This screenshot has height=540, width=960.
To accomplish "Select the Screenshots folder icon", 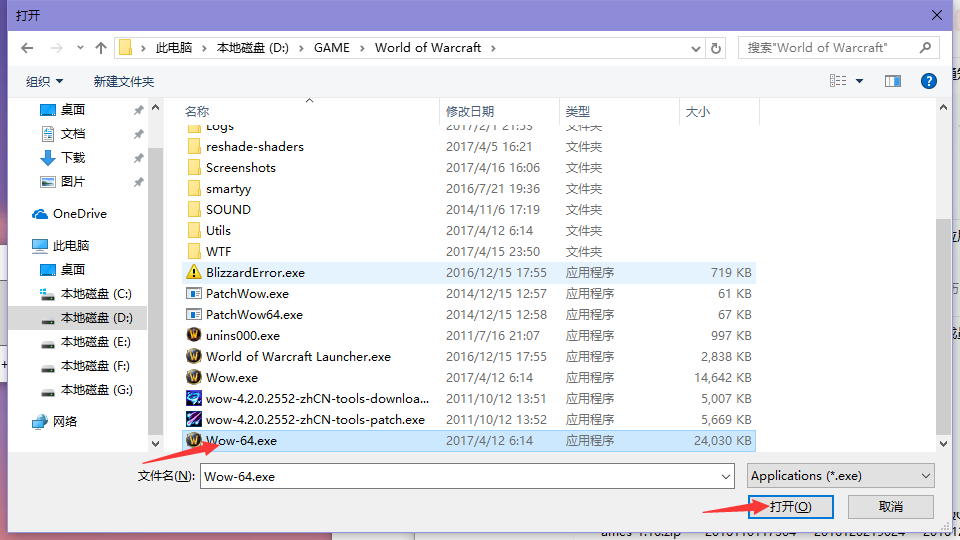I will point(194,167).
